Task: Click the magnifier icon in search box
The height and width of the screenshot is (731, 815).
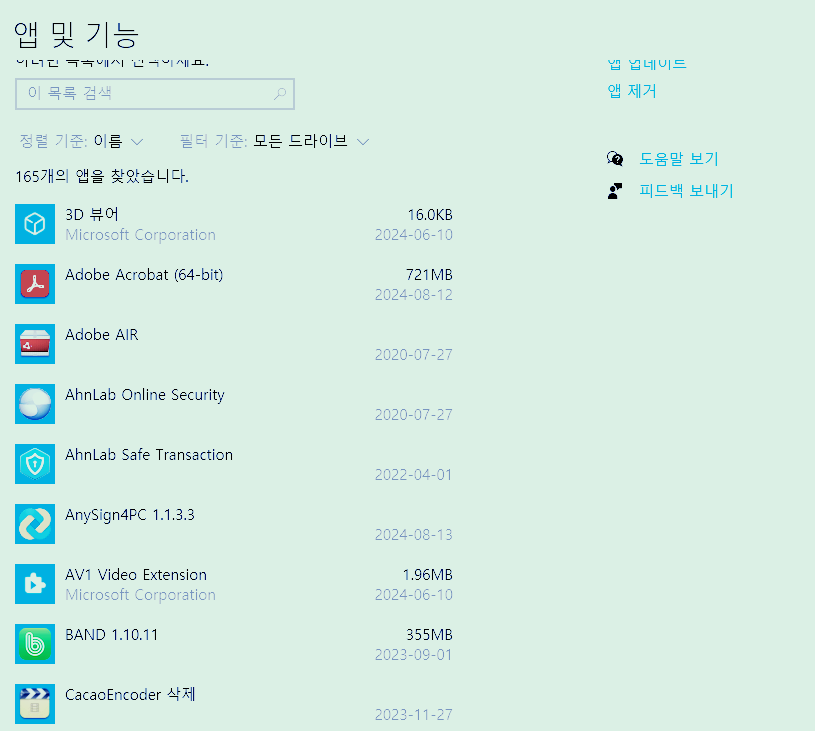Action: tap(280, 94)
